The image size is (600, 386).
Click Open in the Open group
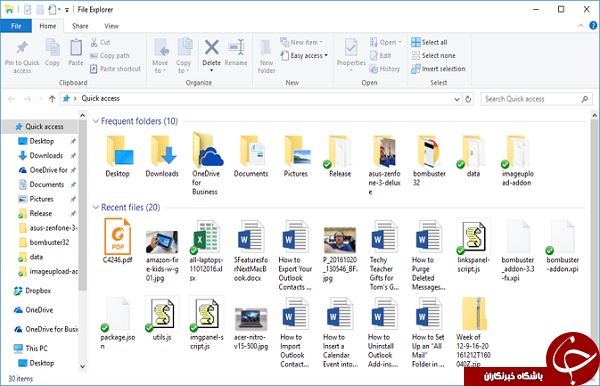point(385,42)
